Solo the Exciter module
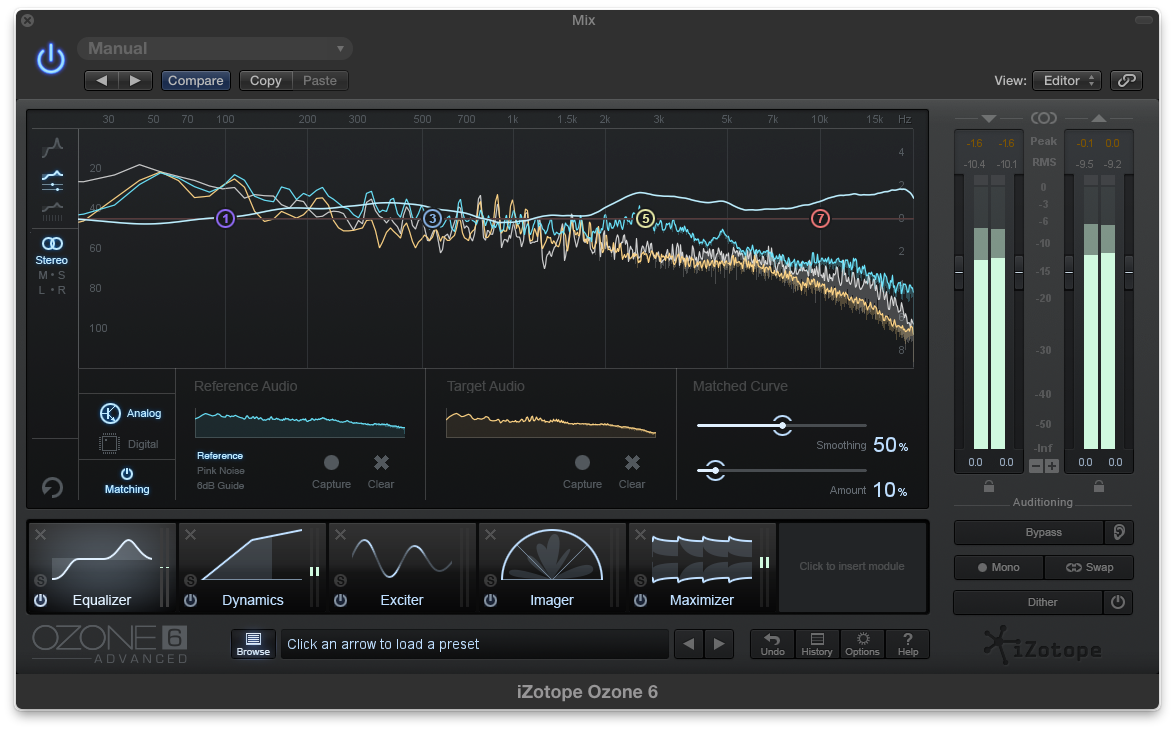 (x=340, y=580)
